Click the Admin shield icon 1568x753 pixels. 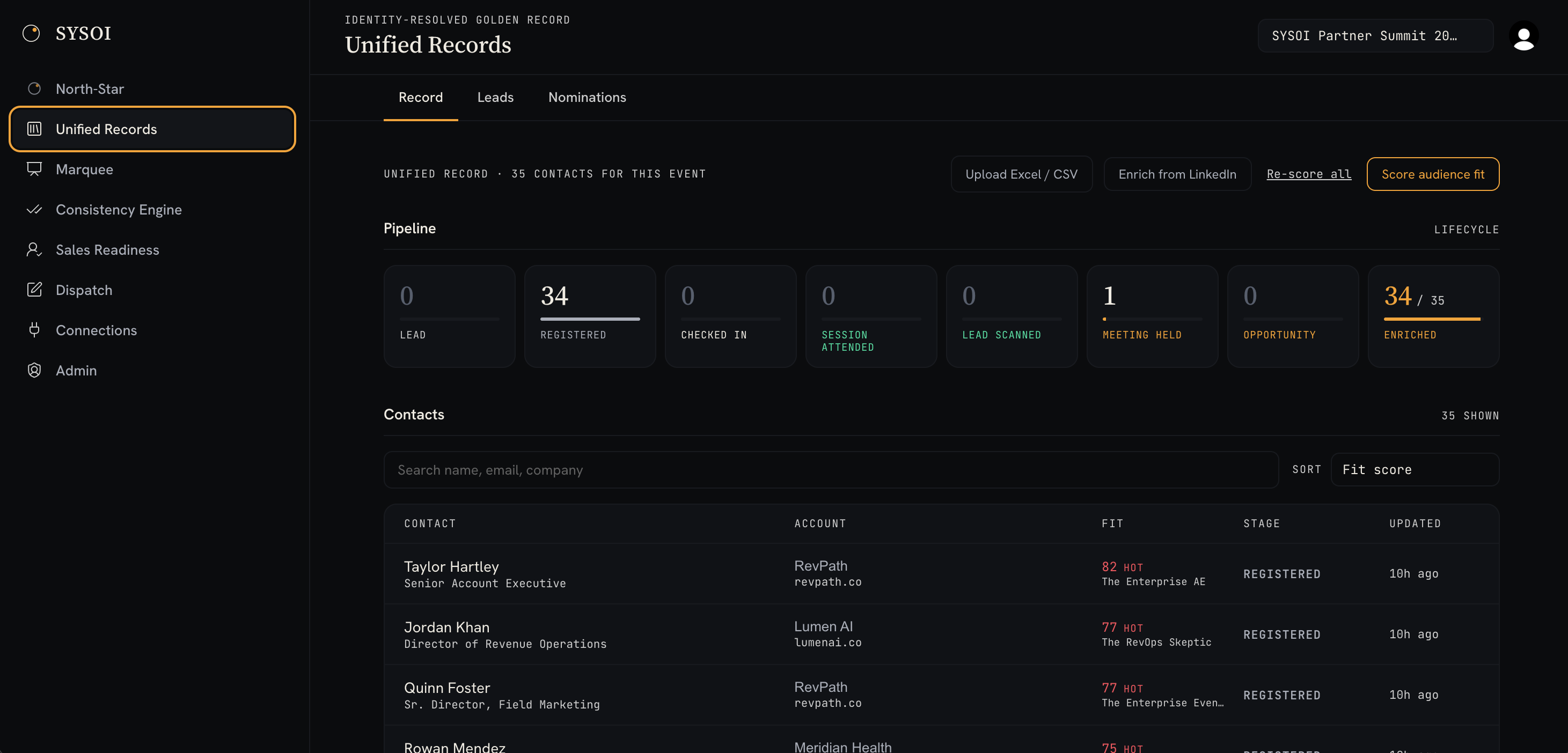click(x=34, y=370)
